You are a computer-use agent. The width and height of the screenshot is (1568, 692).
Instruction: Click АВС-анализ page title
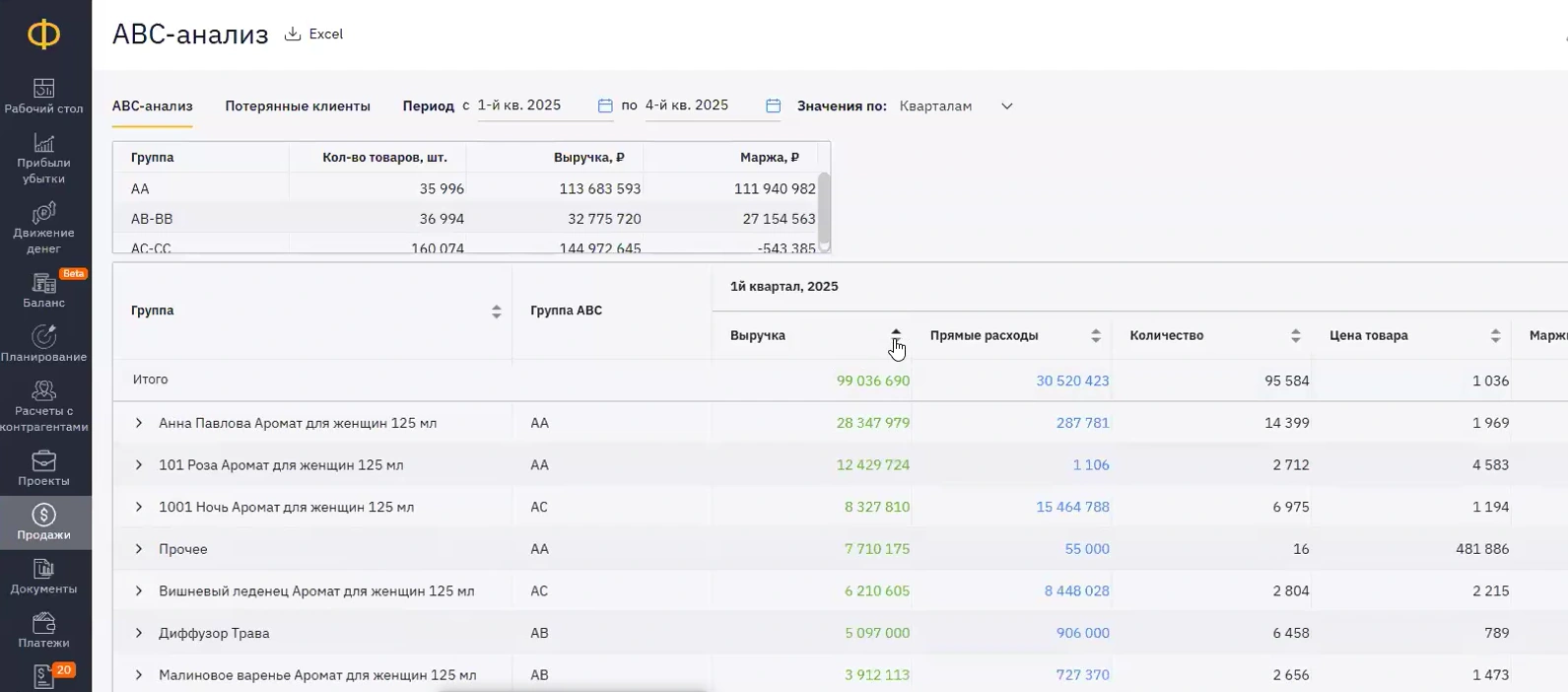(x=190, y=35)
